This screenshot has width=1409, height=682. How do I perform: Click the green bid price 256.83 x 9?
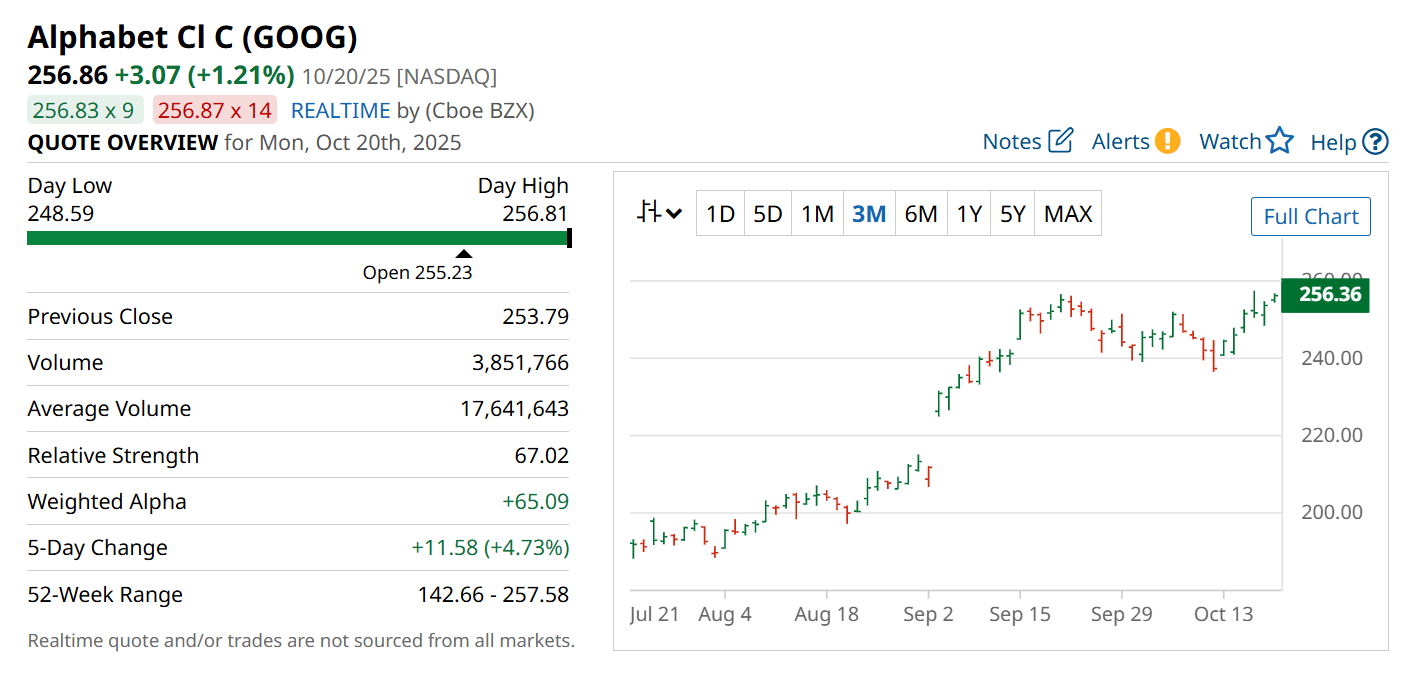(85, 111)
